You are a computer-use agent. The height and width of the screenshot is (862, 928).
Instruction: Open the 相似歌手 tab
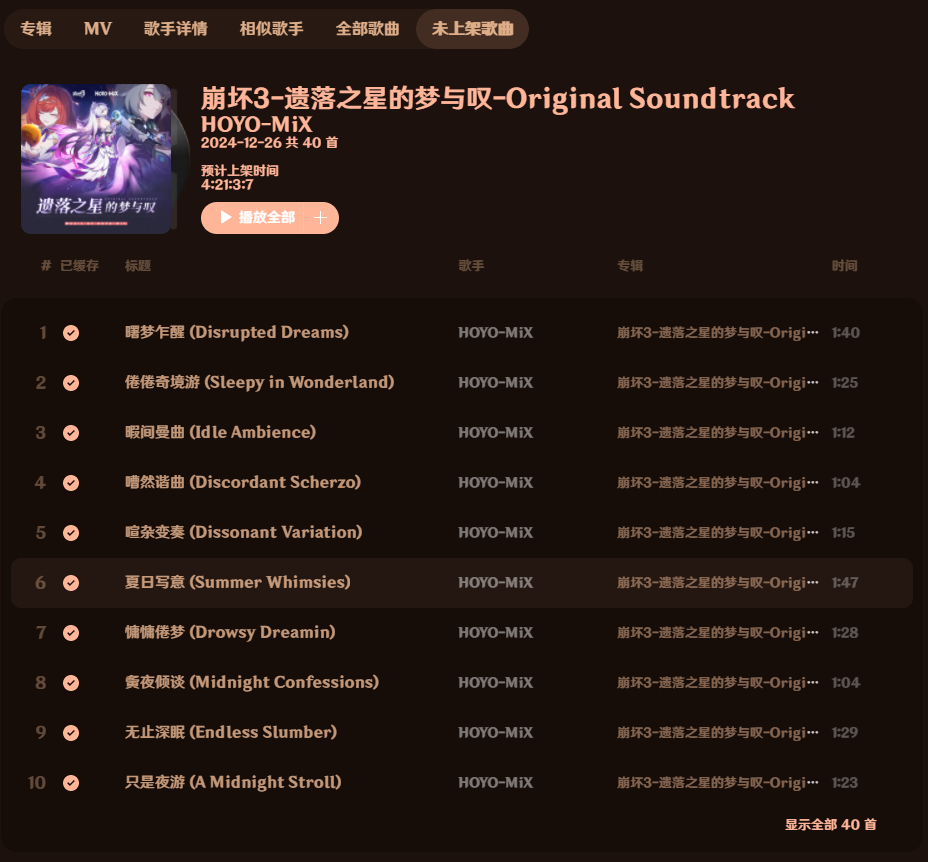pyautogui.click(x=272, y=28)
